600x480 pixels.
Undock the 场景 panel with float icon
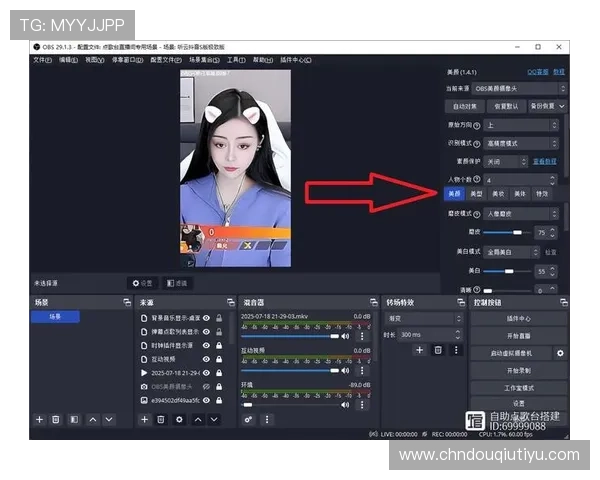tap(127, 302)
